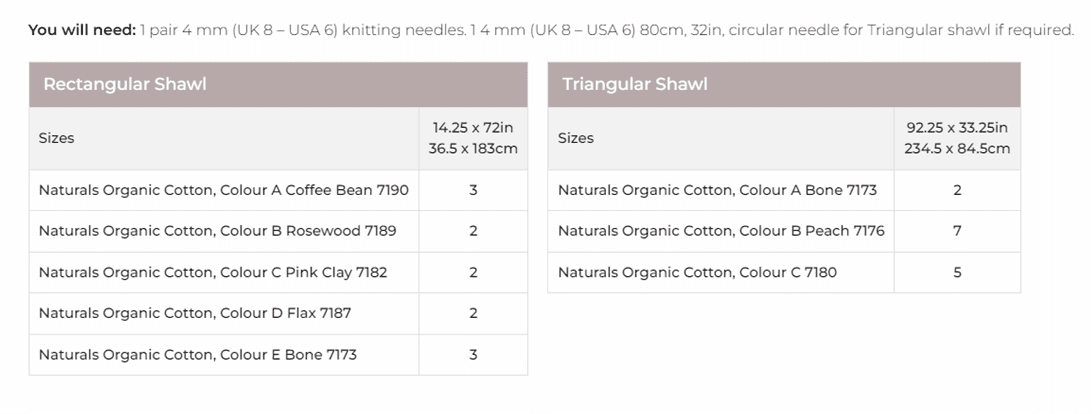Viewport: 1092px width, 414px height.
Task: Click the Colour B Peach 7176 row
Action: click(721, 231)
